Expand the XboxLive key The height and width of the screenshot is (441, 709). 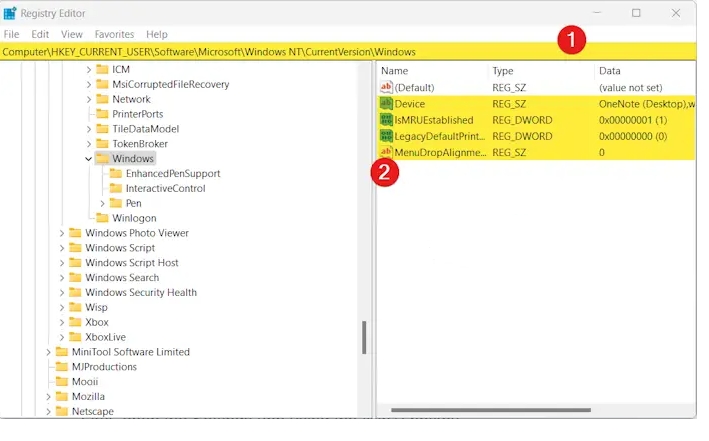(61, 337)
